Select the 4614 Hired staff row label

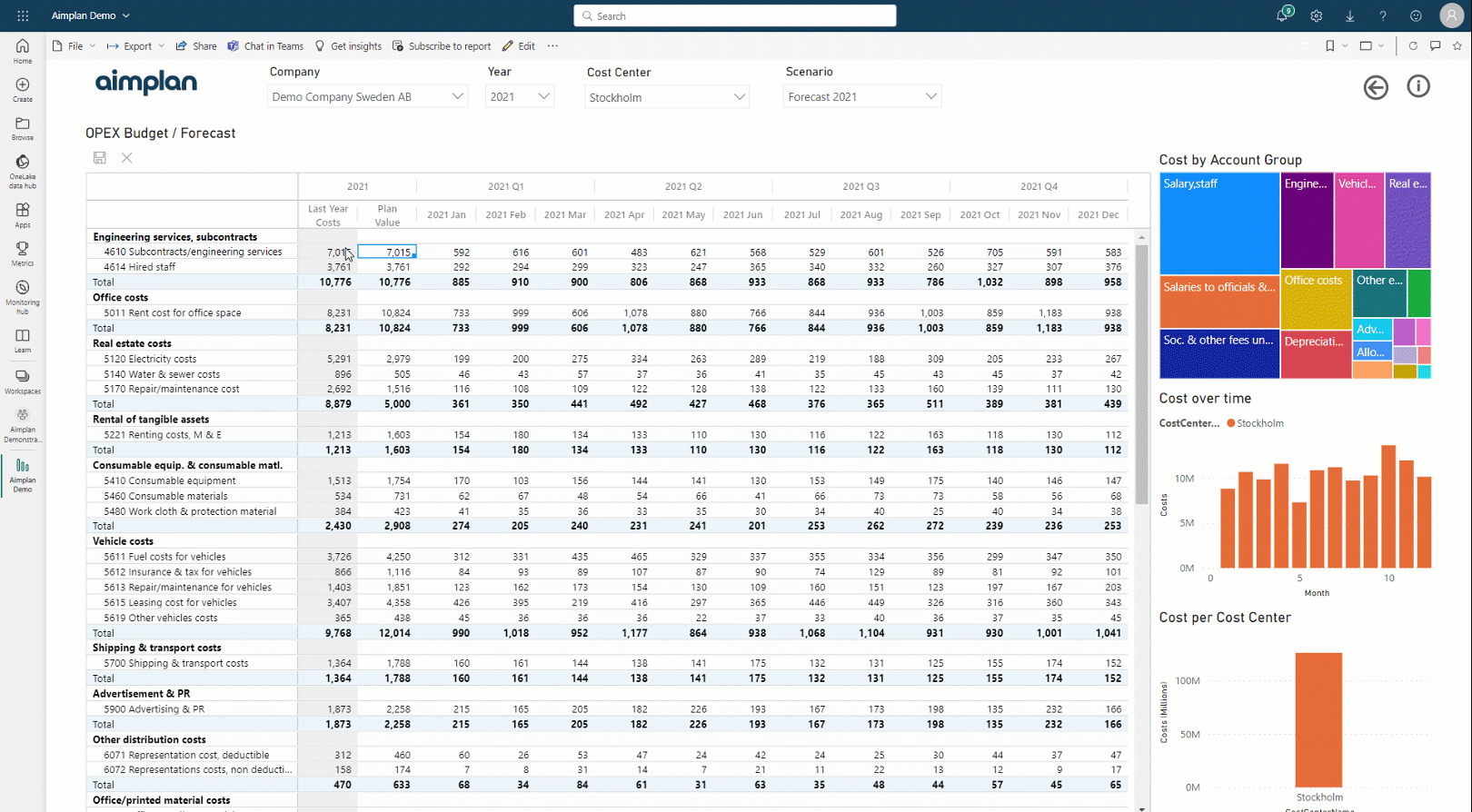(139, 267)
